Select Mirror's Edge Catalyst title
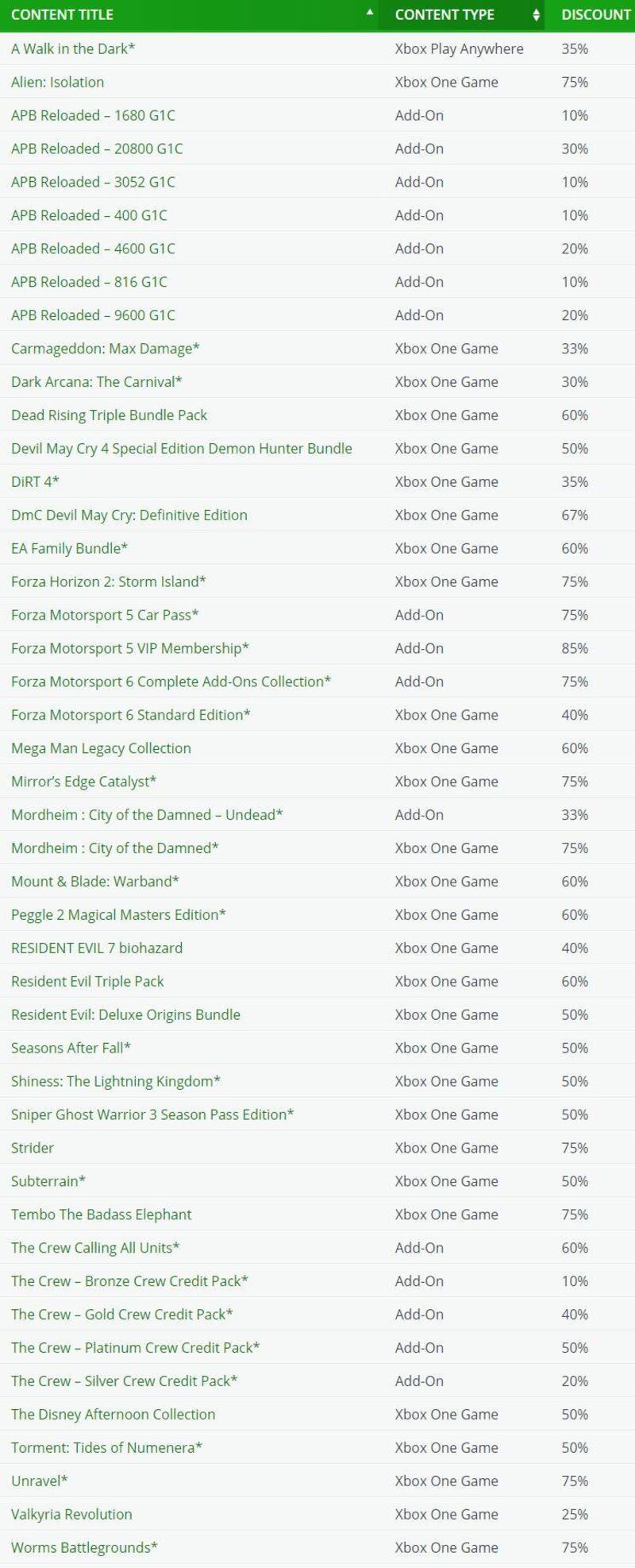Image resolution: width=635 pixels, height=1568 pixels. 83,782
